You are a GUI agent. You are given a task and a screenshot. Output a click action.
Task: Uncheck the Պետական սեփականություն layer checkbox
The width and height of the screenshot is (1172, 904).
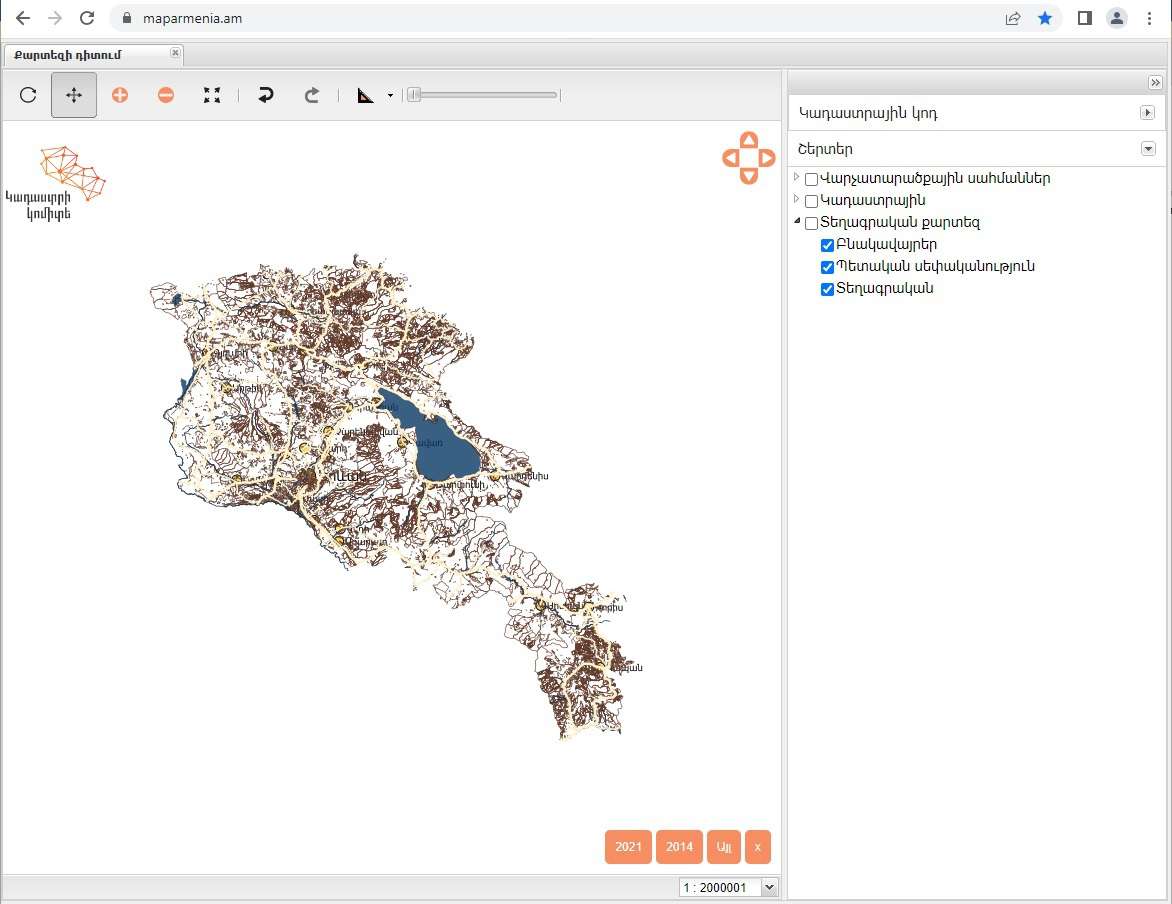(827, 267)
